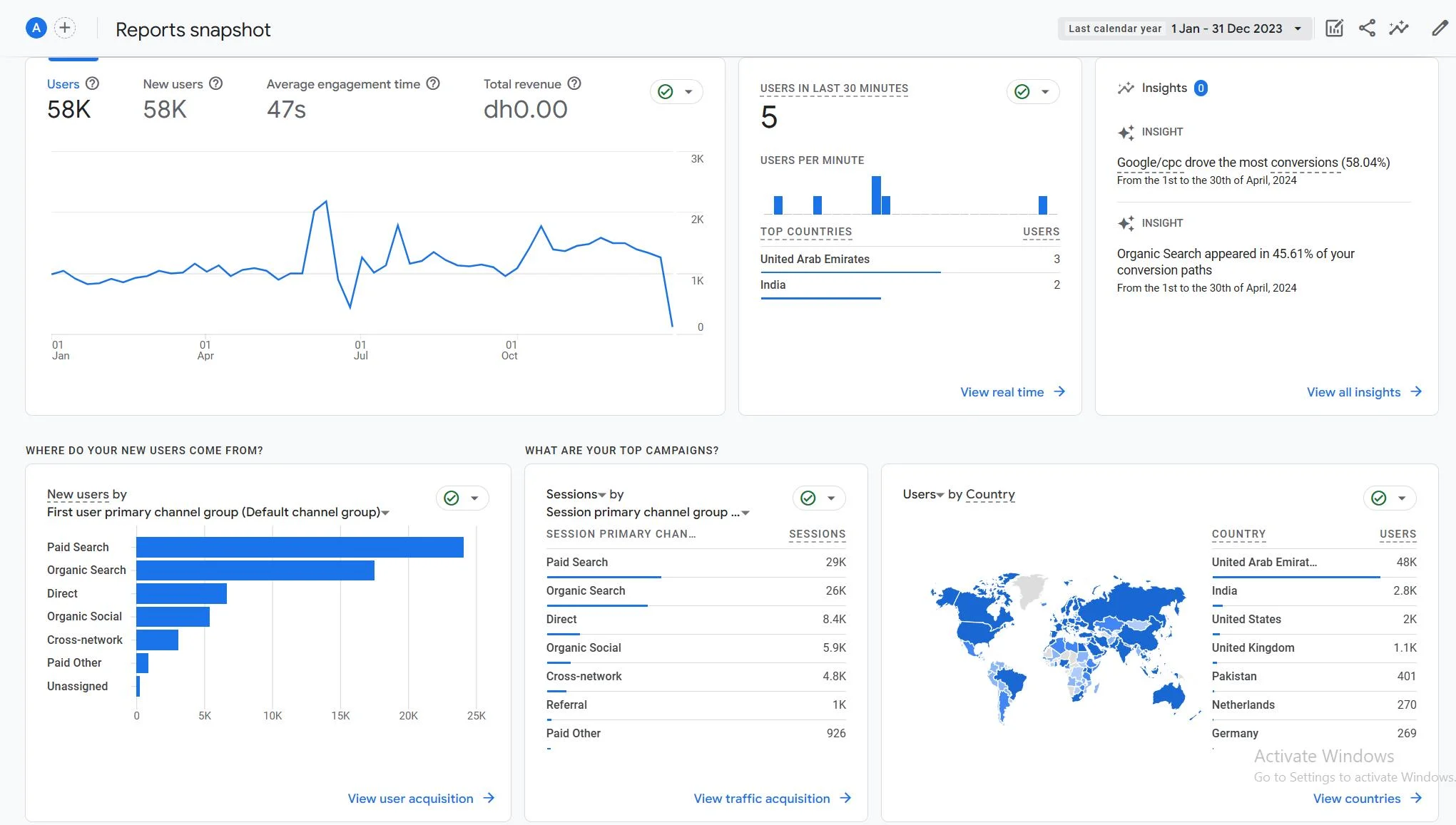Open the customize report icon
The image size is (1456, 825).
(x=1334, y=29)
